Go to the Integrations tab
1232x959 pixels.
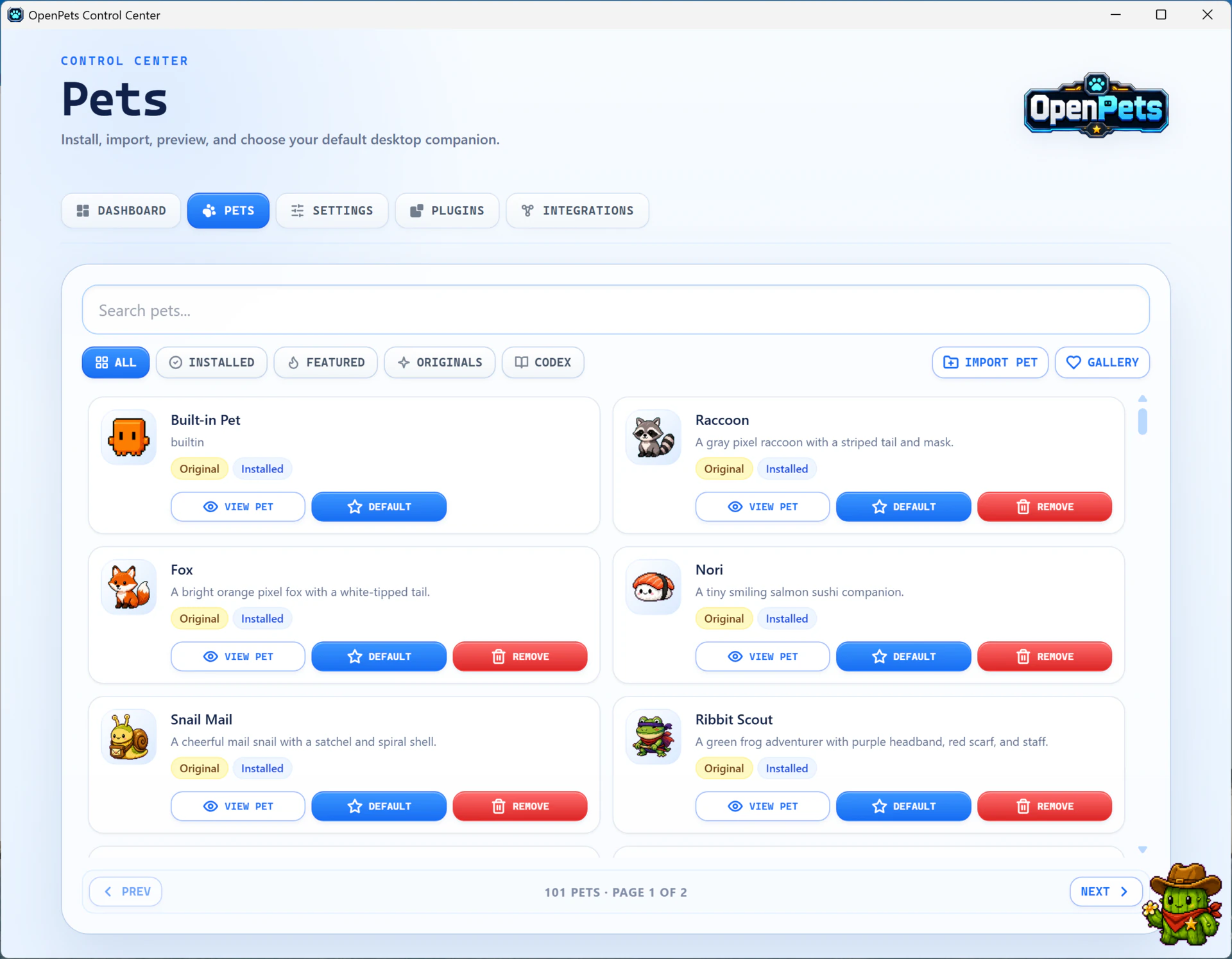click(577, 211)
